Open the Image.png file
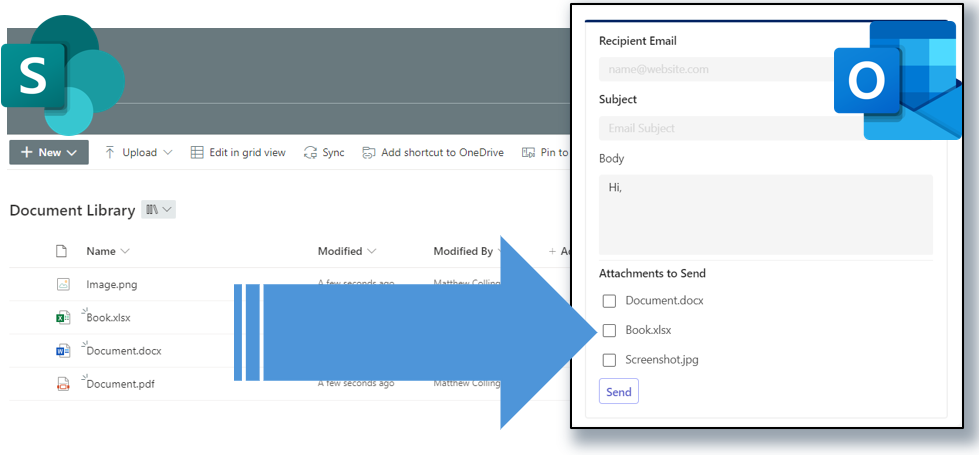979x455 pixels. pos(112,285)
